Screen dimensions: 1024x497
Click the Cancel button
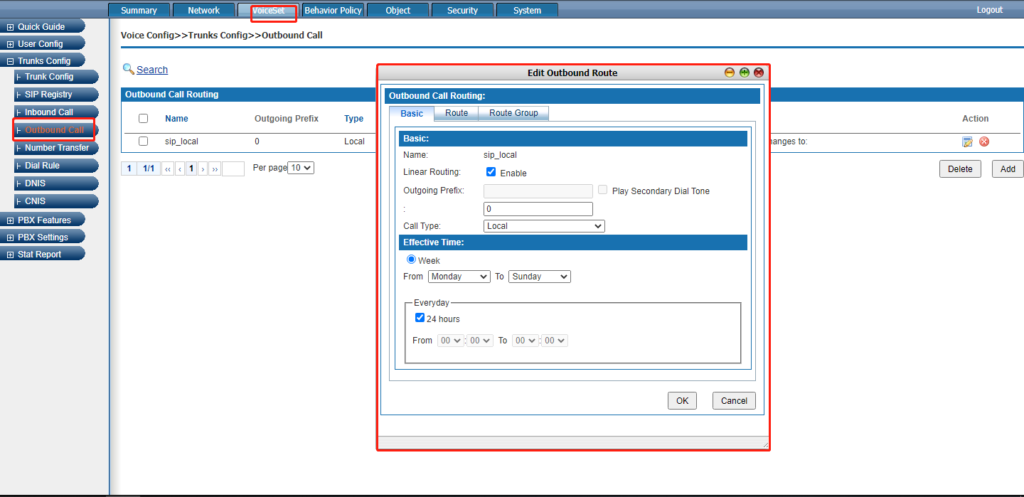point(734,401)
